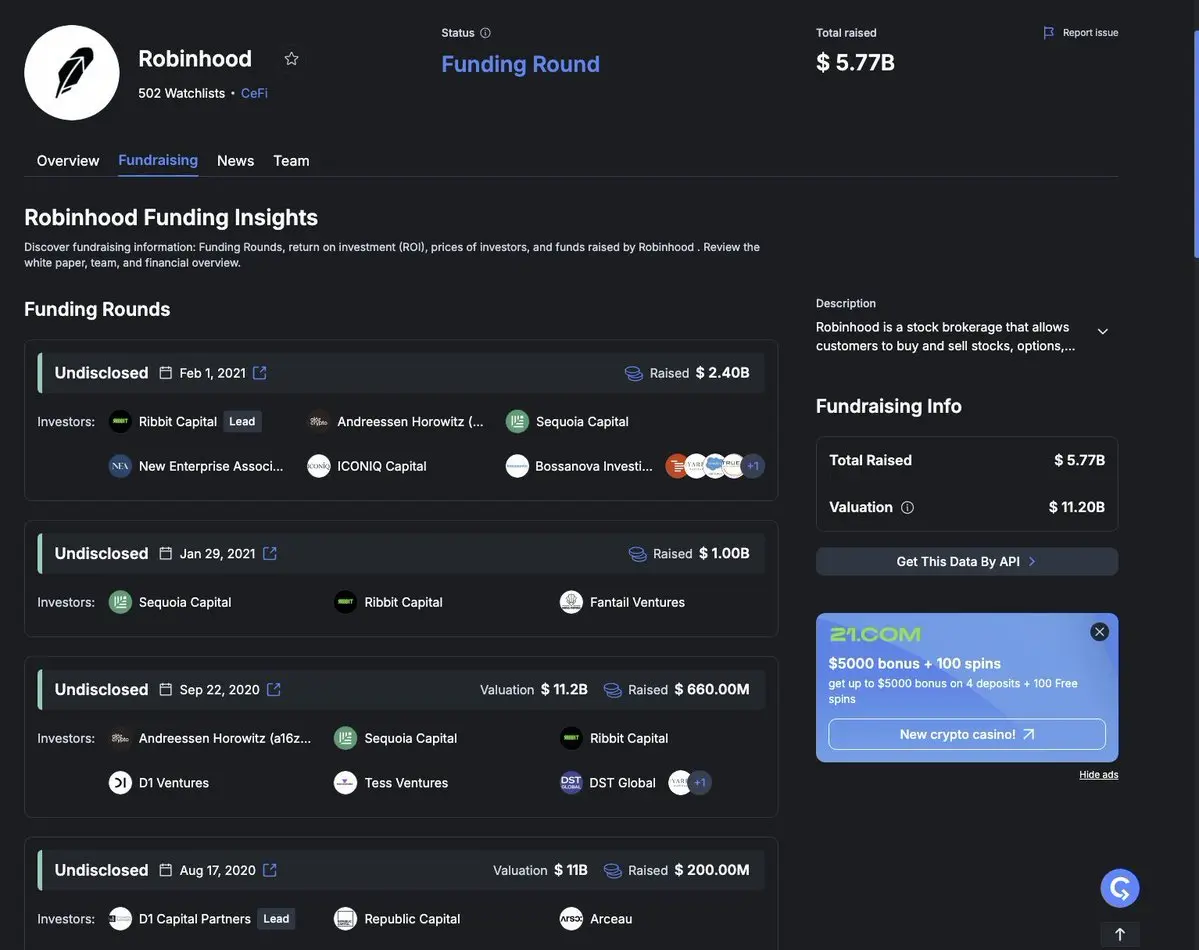Switch to the News tab
The image size is (1199, 950).
pyautogui.click(x=236, y=161)
